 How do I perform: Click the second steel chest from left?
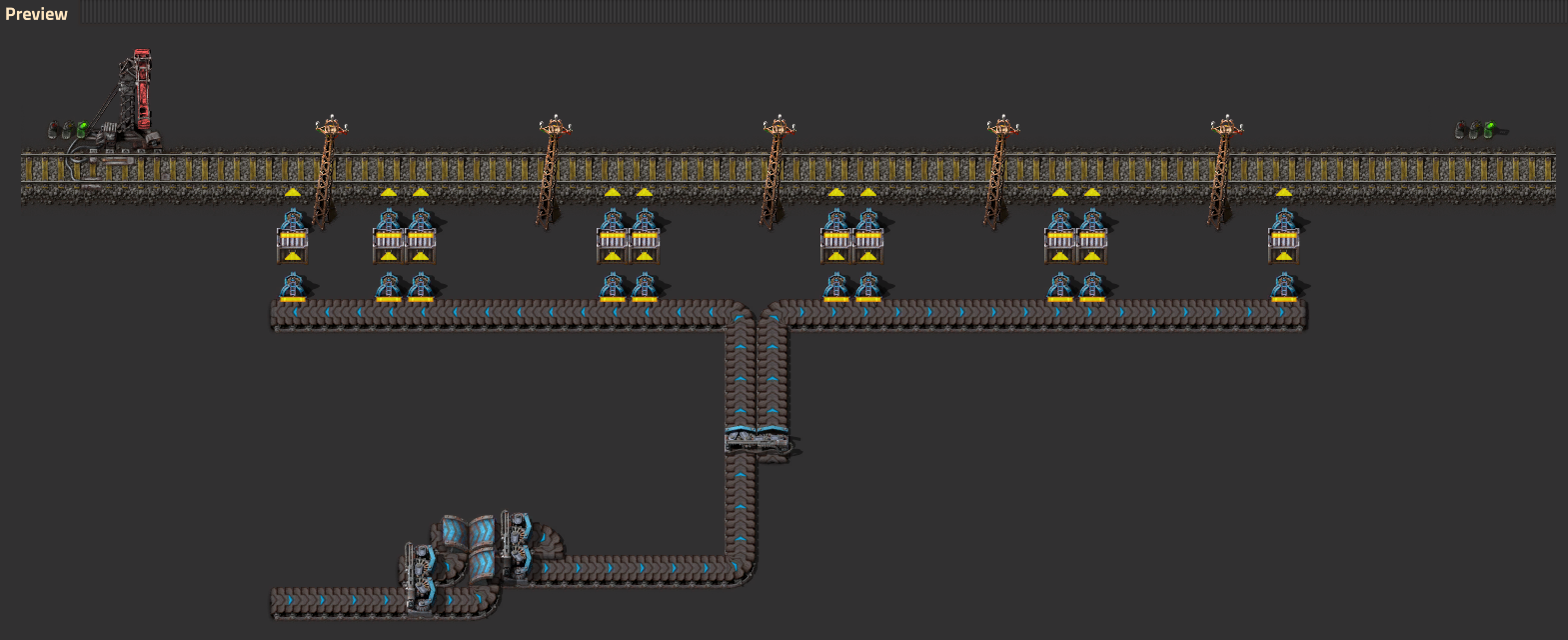click(x=388, y=246)
